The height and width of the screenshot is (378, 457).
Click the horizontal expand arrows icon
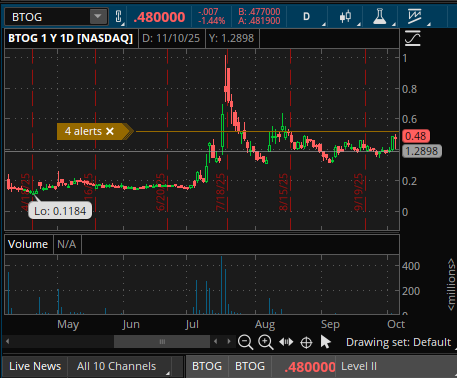[286, 342]
